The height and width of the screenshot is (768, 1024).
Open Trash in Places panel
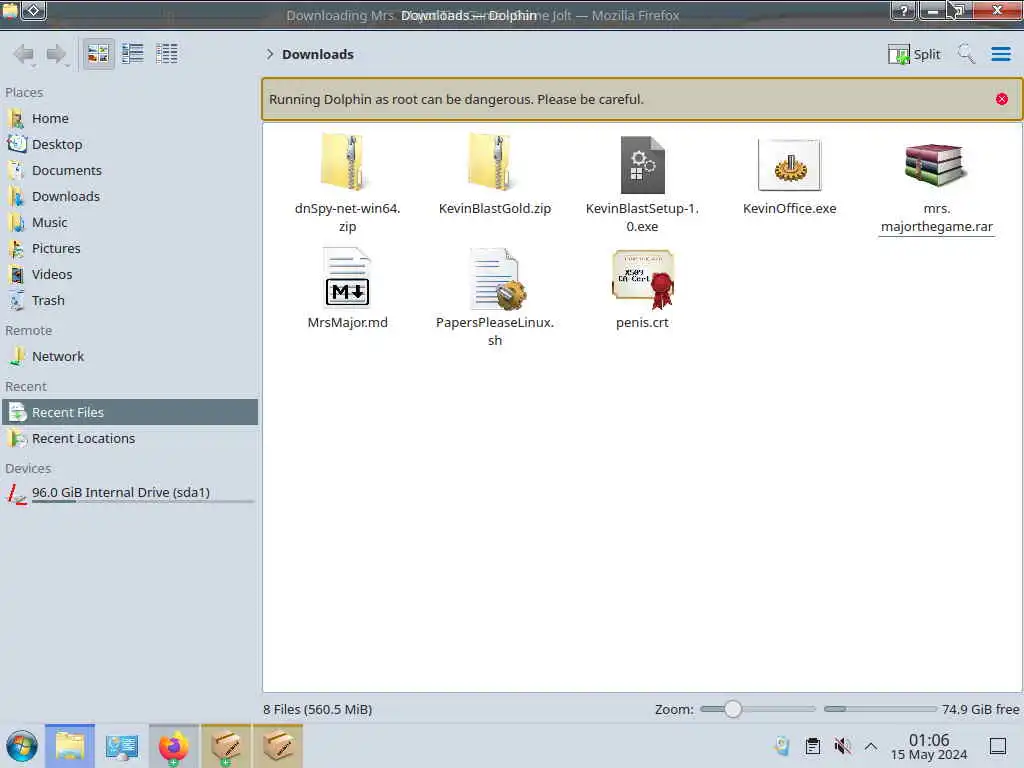click(129, 301)
